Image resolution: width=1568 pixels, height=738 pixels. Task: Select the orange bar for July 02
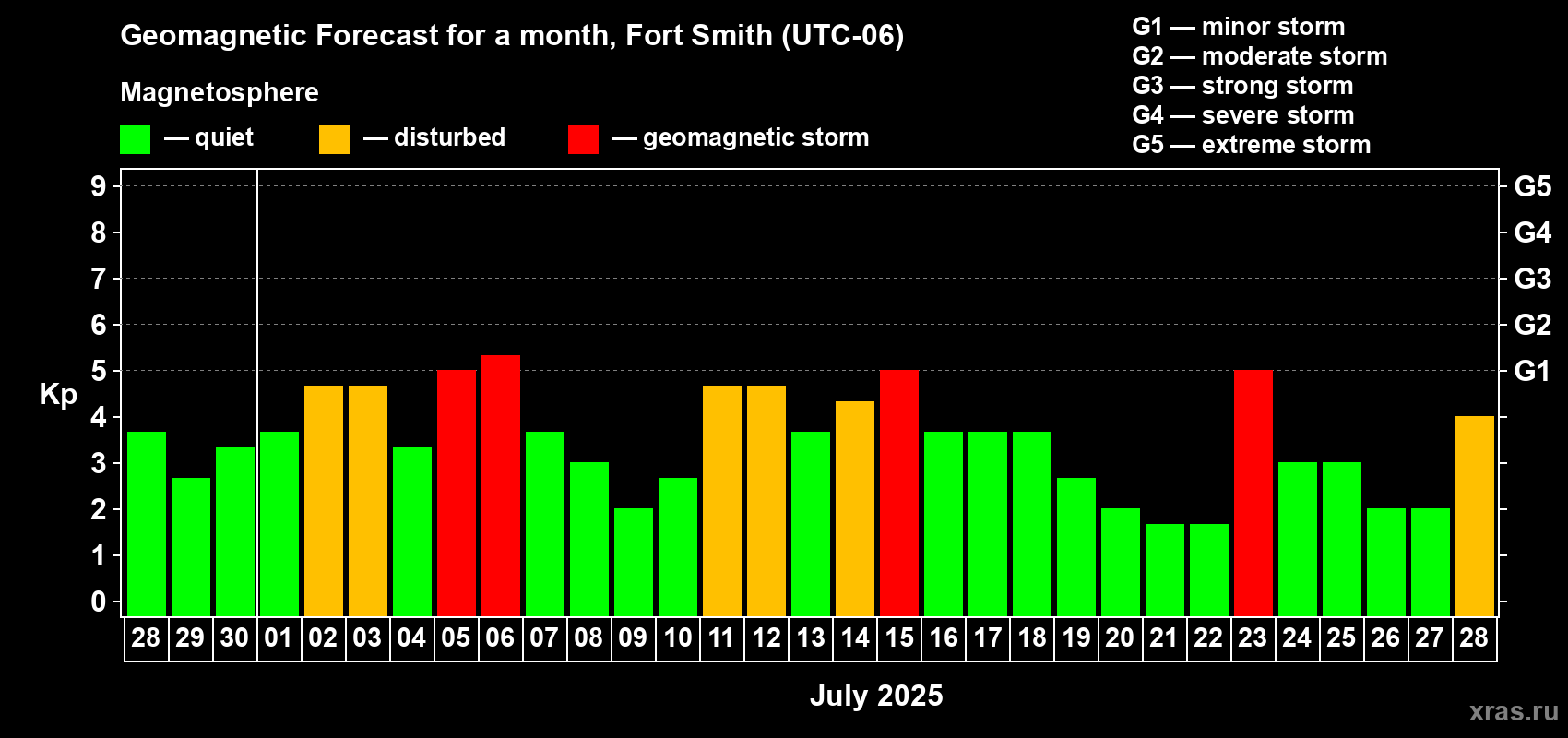tap(323, 501)
